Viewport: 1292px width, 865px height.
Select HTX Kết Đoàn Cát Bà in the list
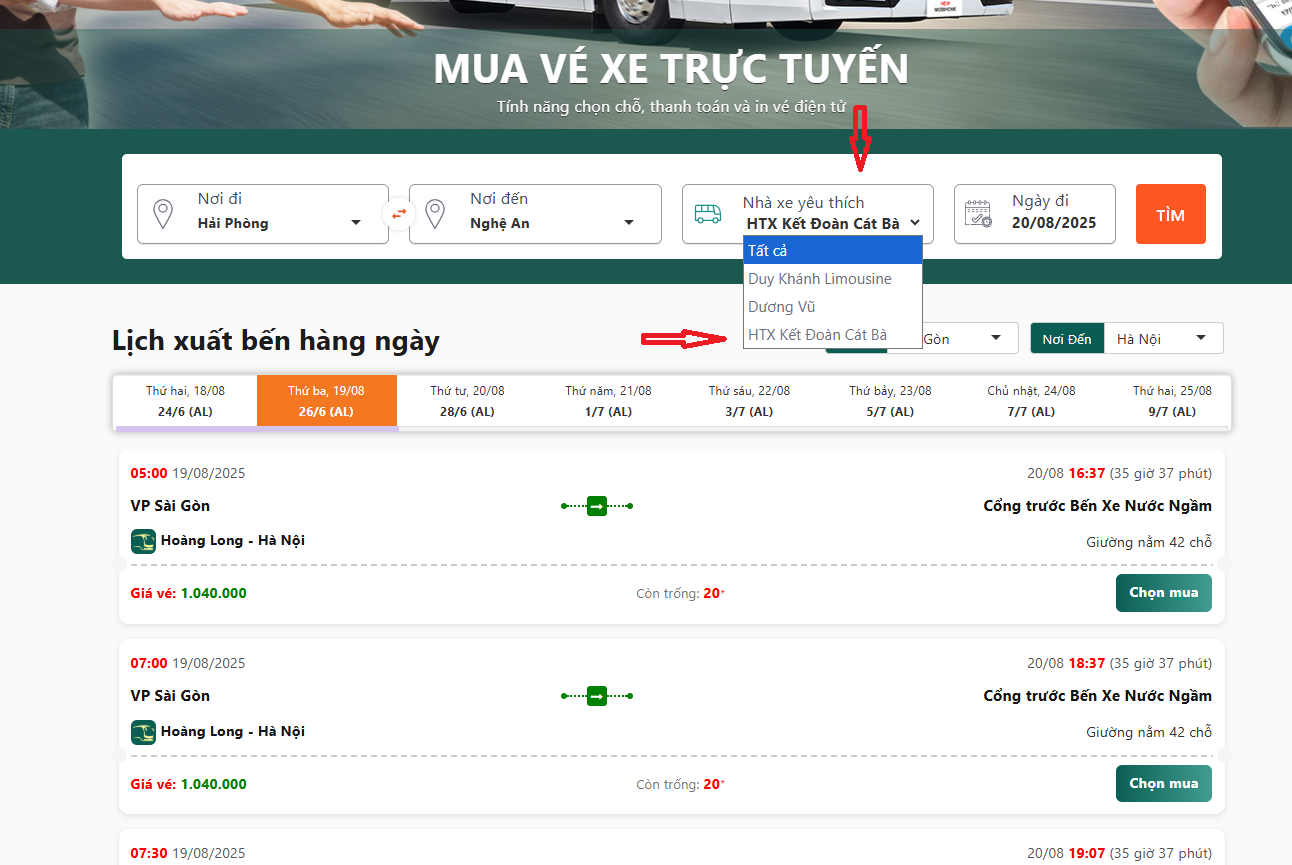pos(832,335)
